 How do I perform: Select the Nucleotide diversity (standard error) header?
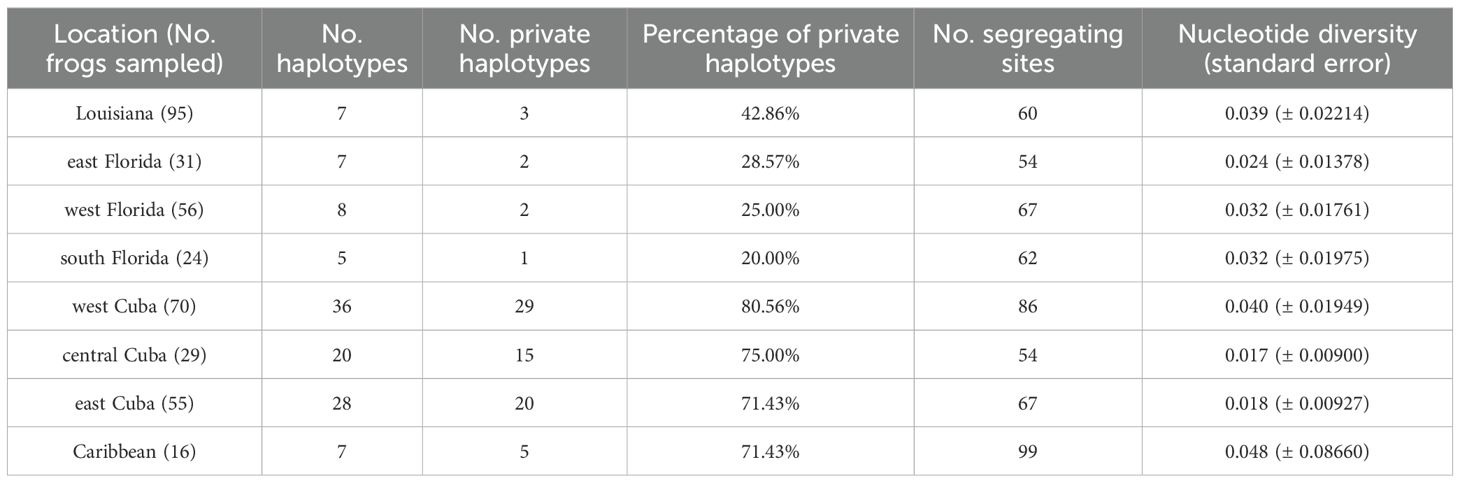pyautogui.click(x=1297, y=48)
